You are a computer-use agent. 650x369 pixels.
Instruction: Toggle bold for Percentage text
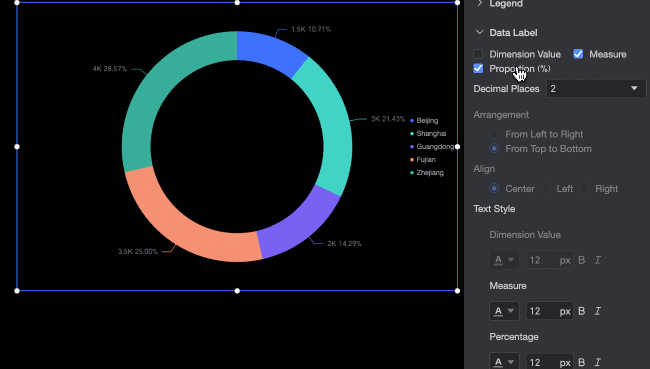pyautogui.click(x=582, y=362)
